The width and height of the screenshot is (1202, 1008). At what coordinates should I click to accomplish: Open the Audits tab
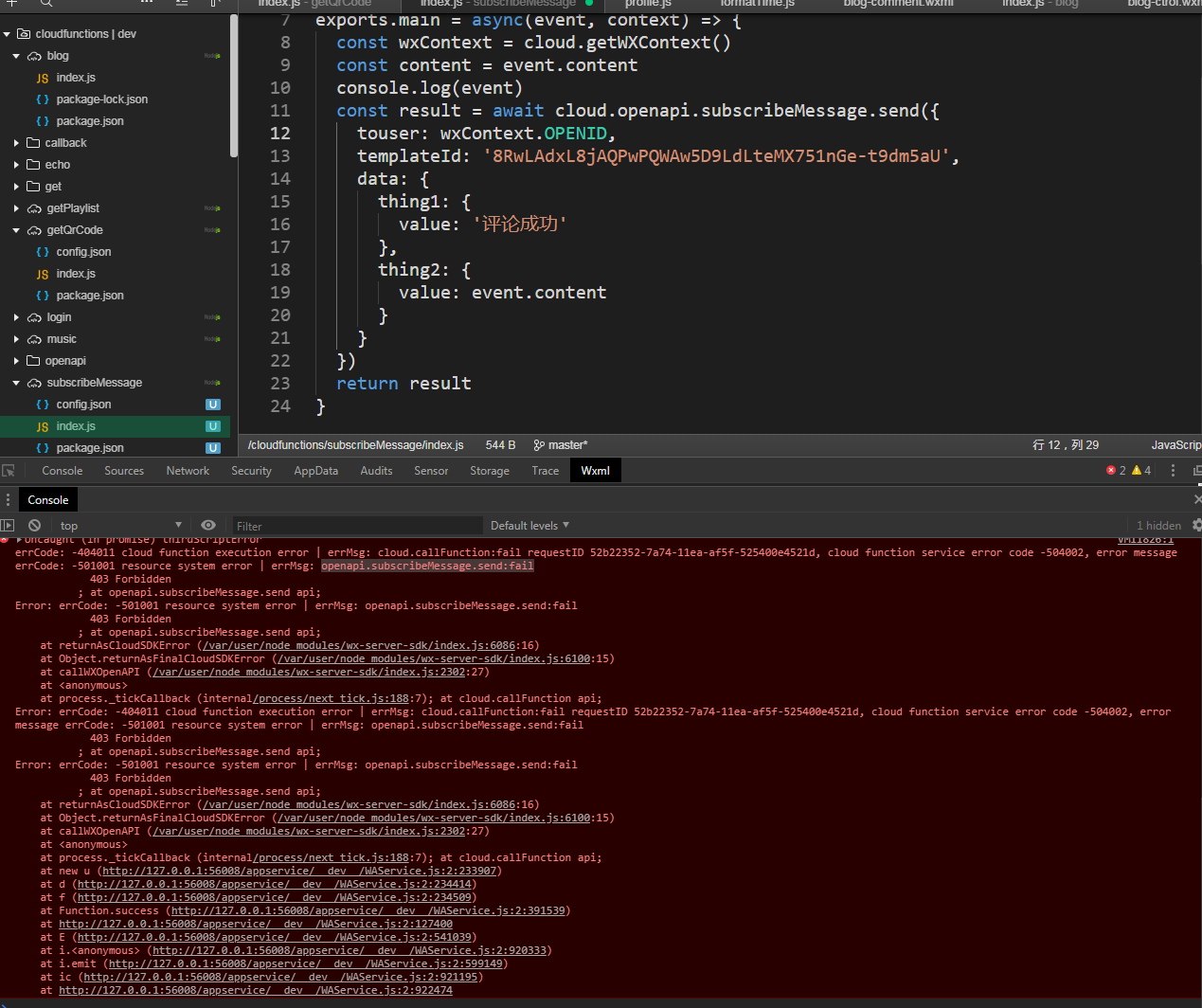[x=376, y=470]
